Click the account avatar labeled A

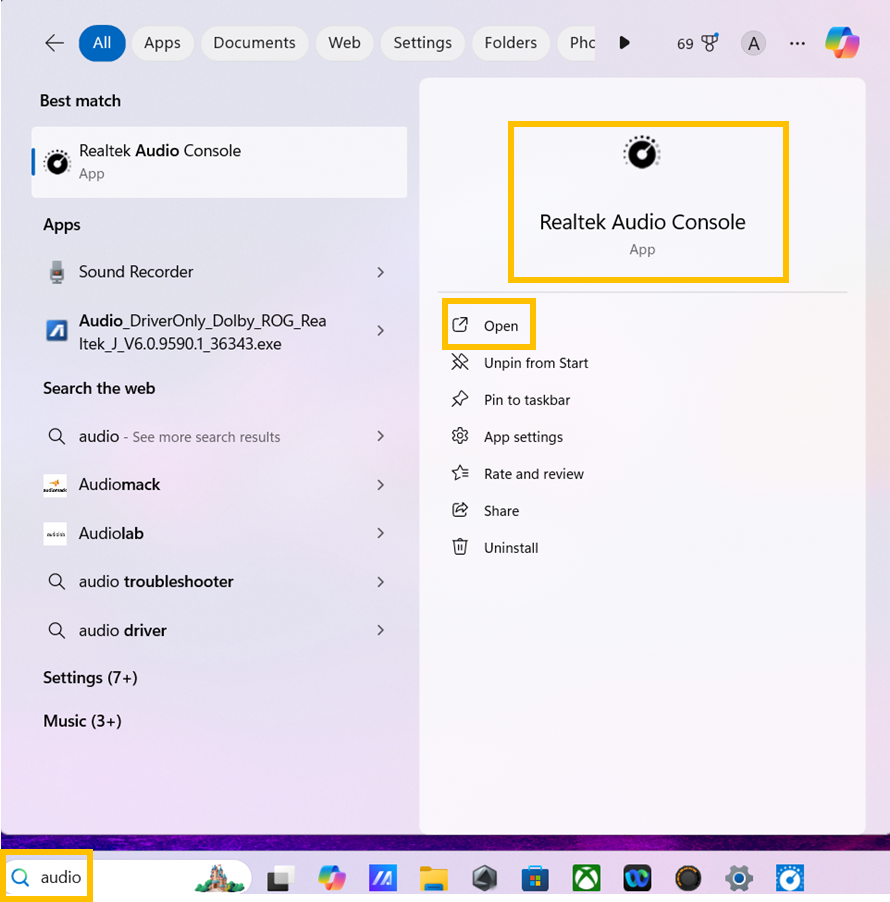[x=753, y=43]
